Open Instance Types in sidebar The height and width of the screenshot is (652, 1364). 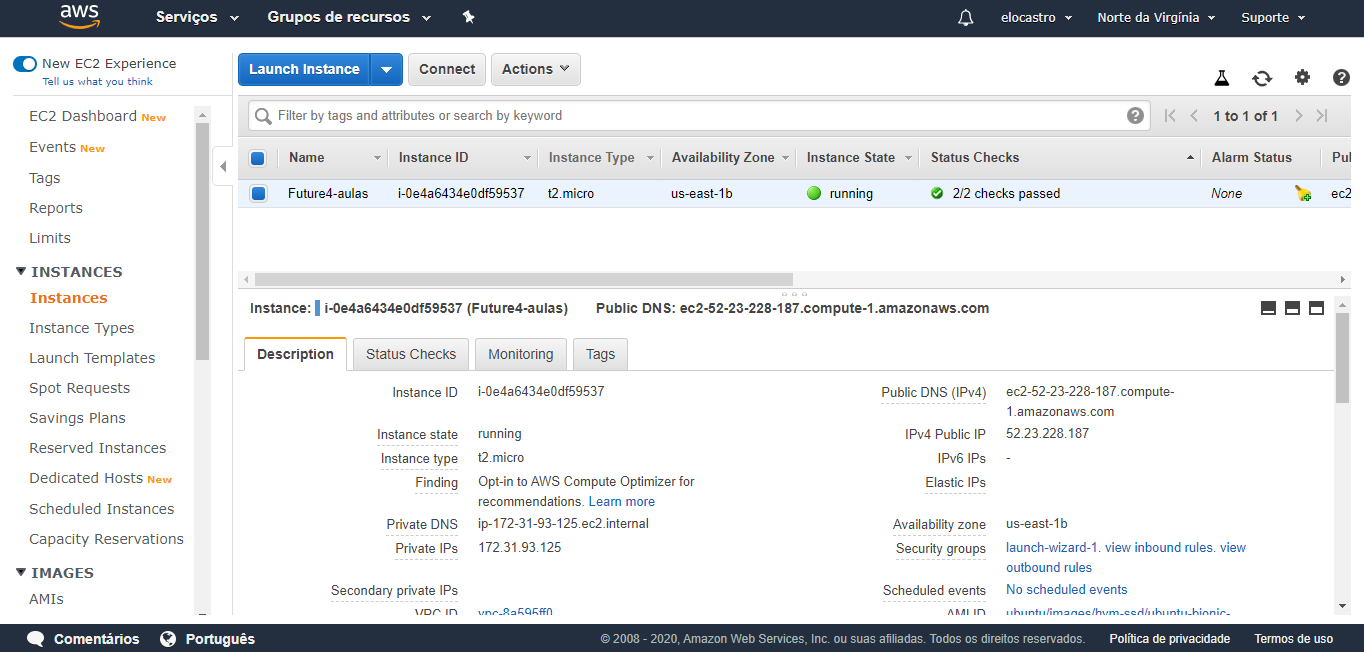click(82, 328)
